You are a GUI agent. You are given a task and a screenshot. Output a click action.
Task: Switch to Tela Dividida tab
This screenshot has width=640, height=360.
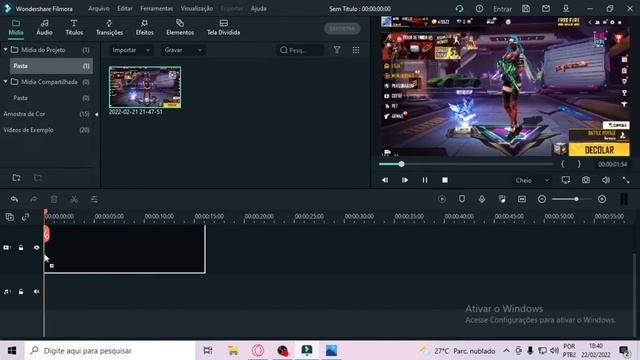coord(223,27)
